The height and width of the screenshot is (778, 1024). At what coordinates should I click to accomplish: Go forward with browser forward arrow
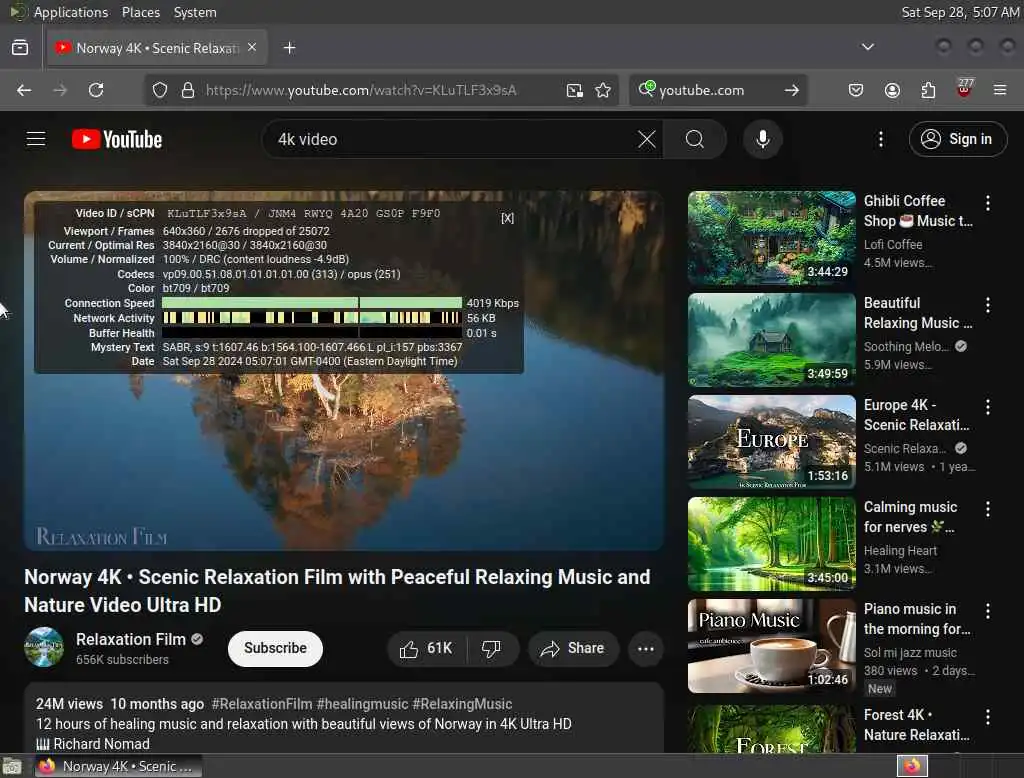pyautogui.click(x=60, y=90)
